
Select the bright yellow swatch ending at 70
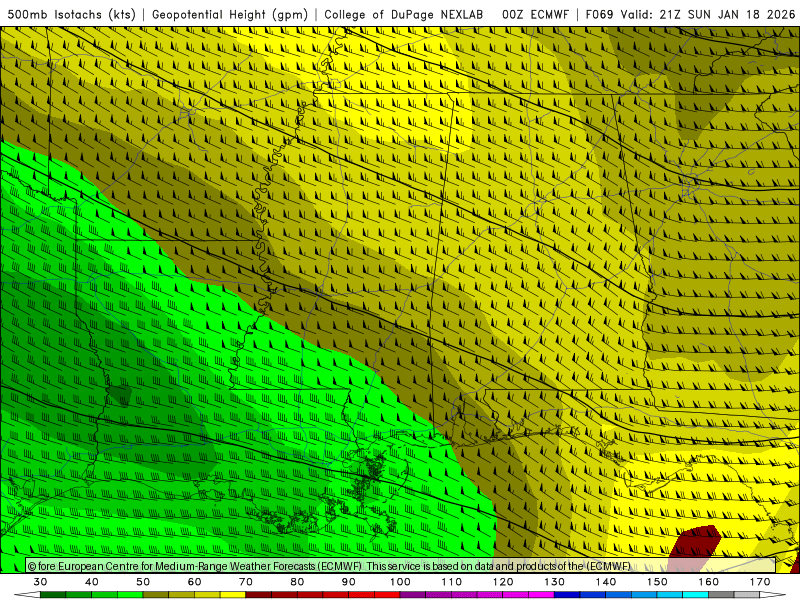coord(233,595)
